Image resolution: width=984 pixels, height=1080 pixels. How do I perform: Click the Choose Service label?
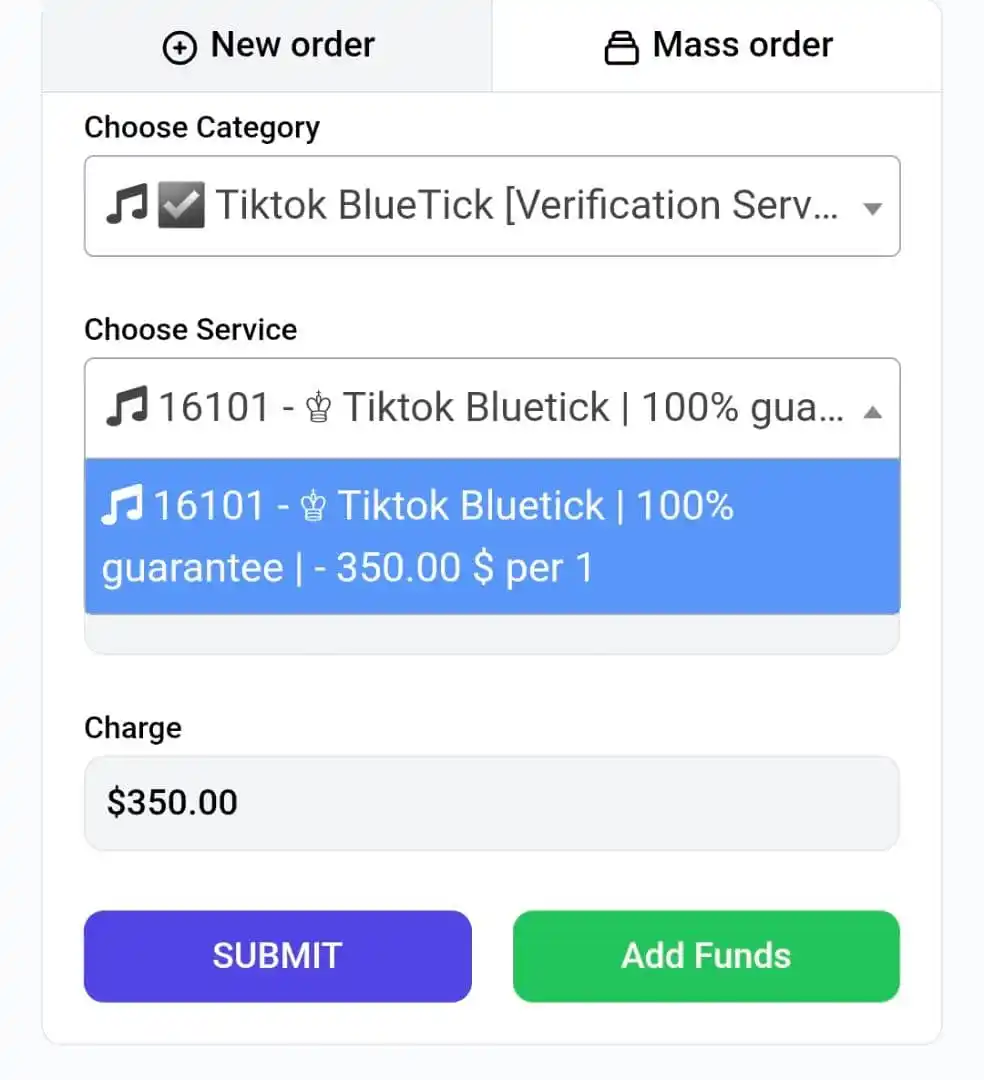click(191, 329)
